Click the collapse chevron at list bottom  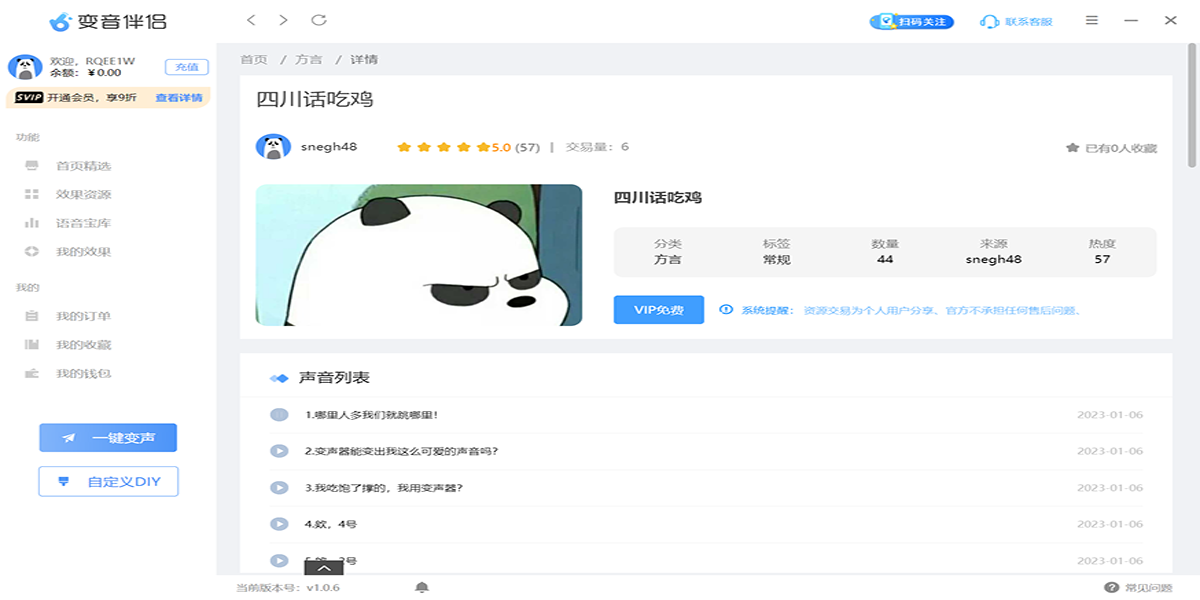pyautogui.click(x=323, y=567)
